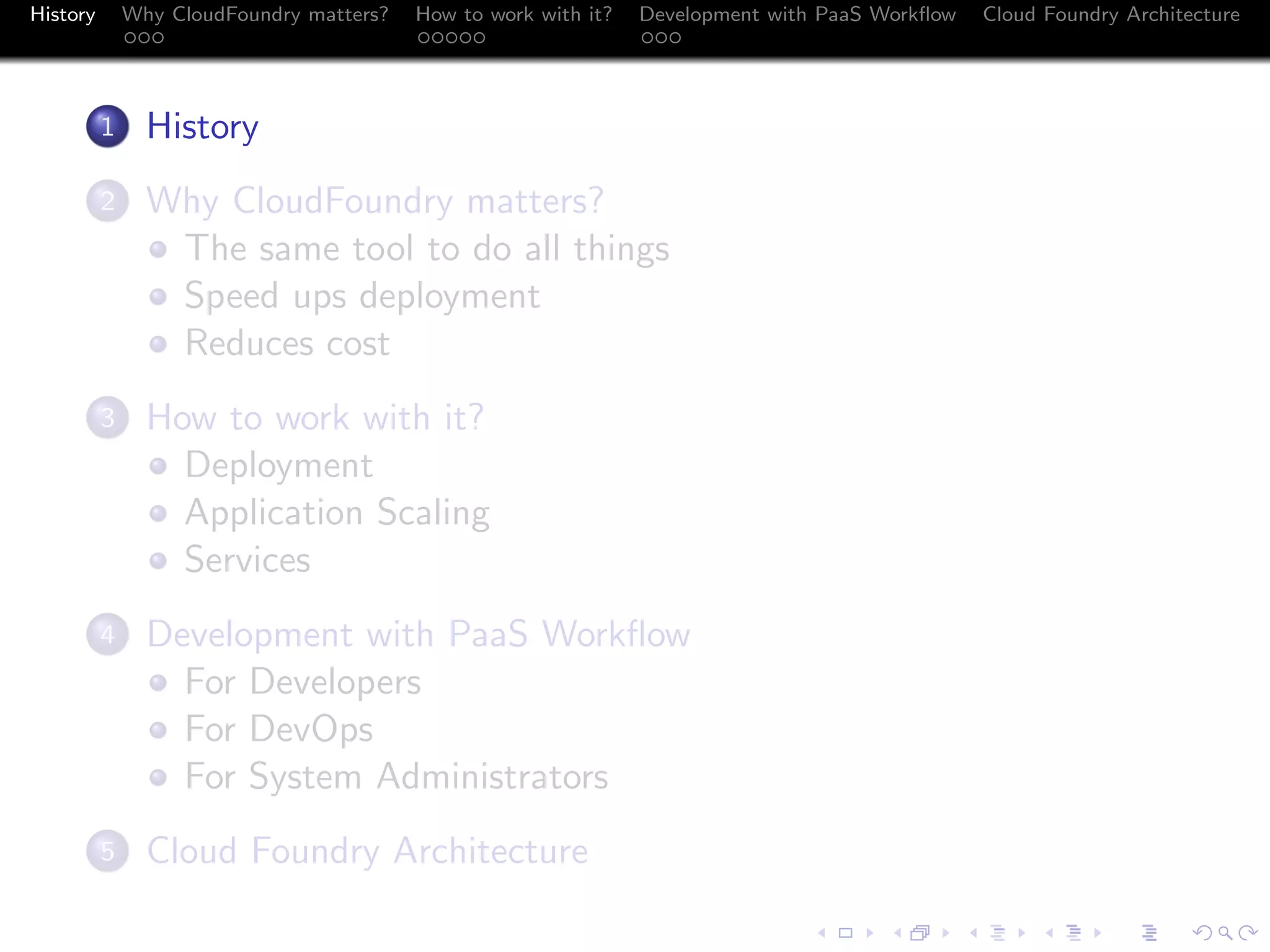Click the standalone presentation lines icon before the undo arrow
The width and height of the screenshot is (1270, 952).
click(x=1149, y=933)
